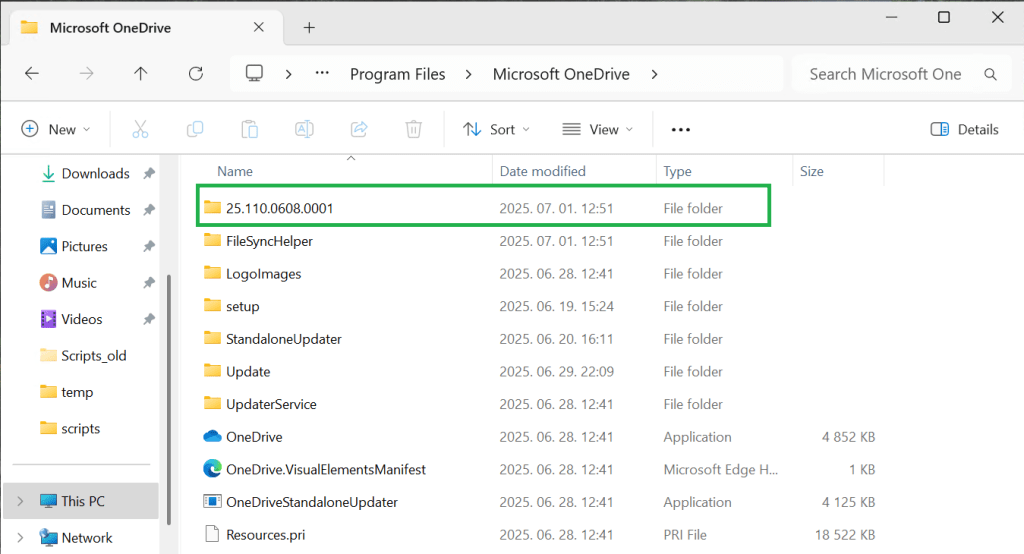This screenshot has height=554, width=1024.
Task: Refresh the current folder view
Action: pyautogui.click(x=196, y=74)
